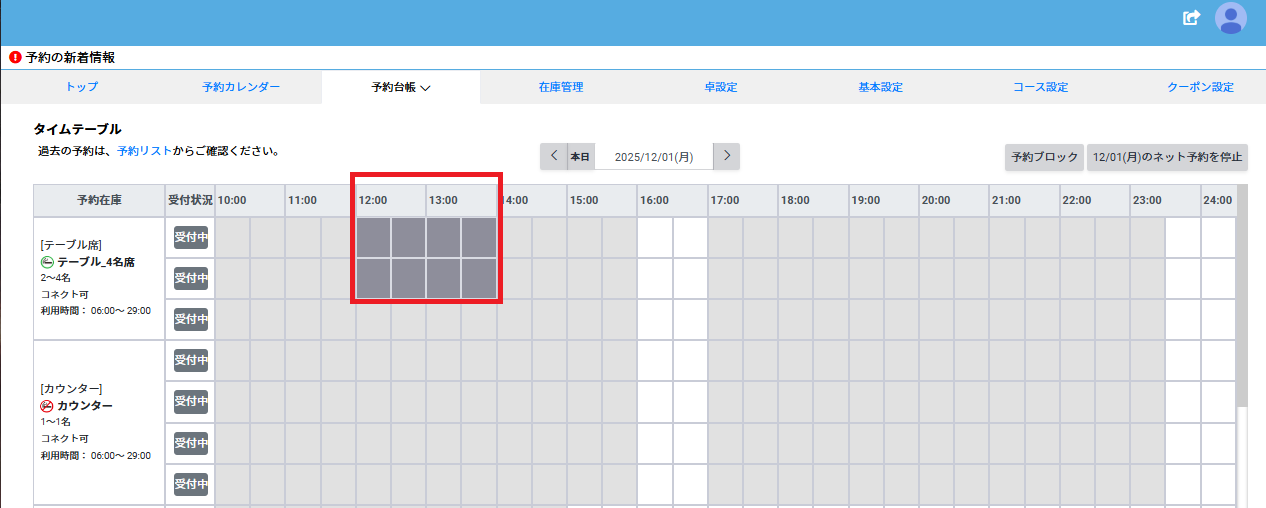The width and height of the screenshot is (1266, 508).
Task: Toggle first 受付中 status for テーブル席
Action: 190,237
